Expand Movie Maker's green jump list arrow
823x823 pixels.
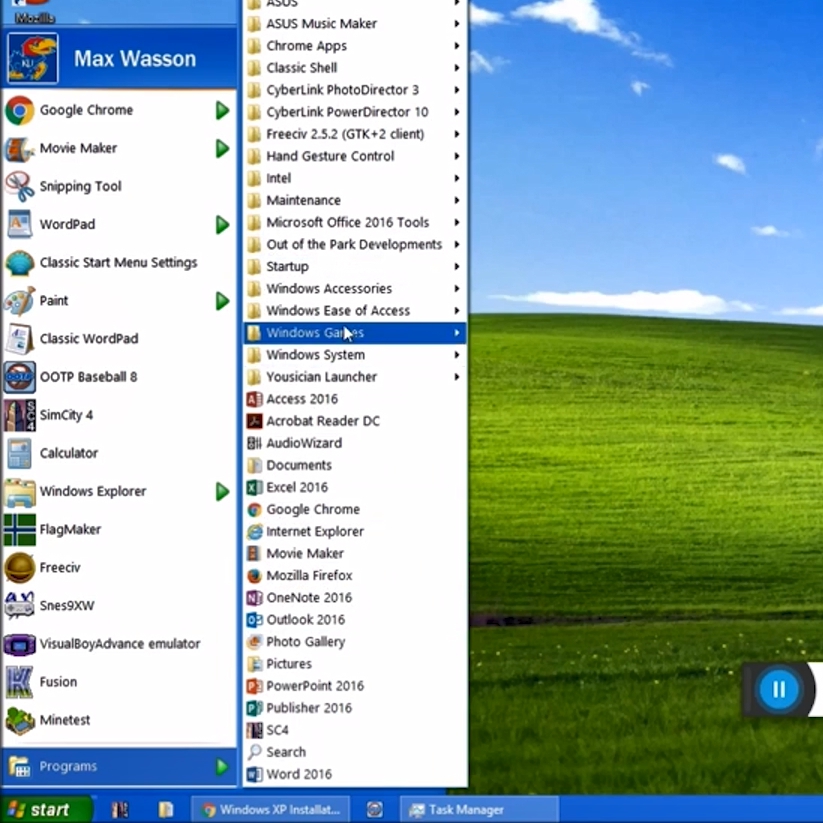click(x=223, y=149)
